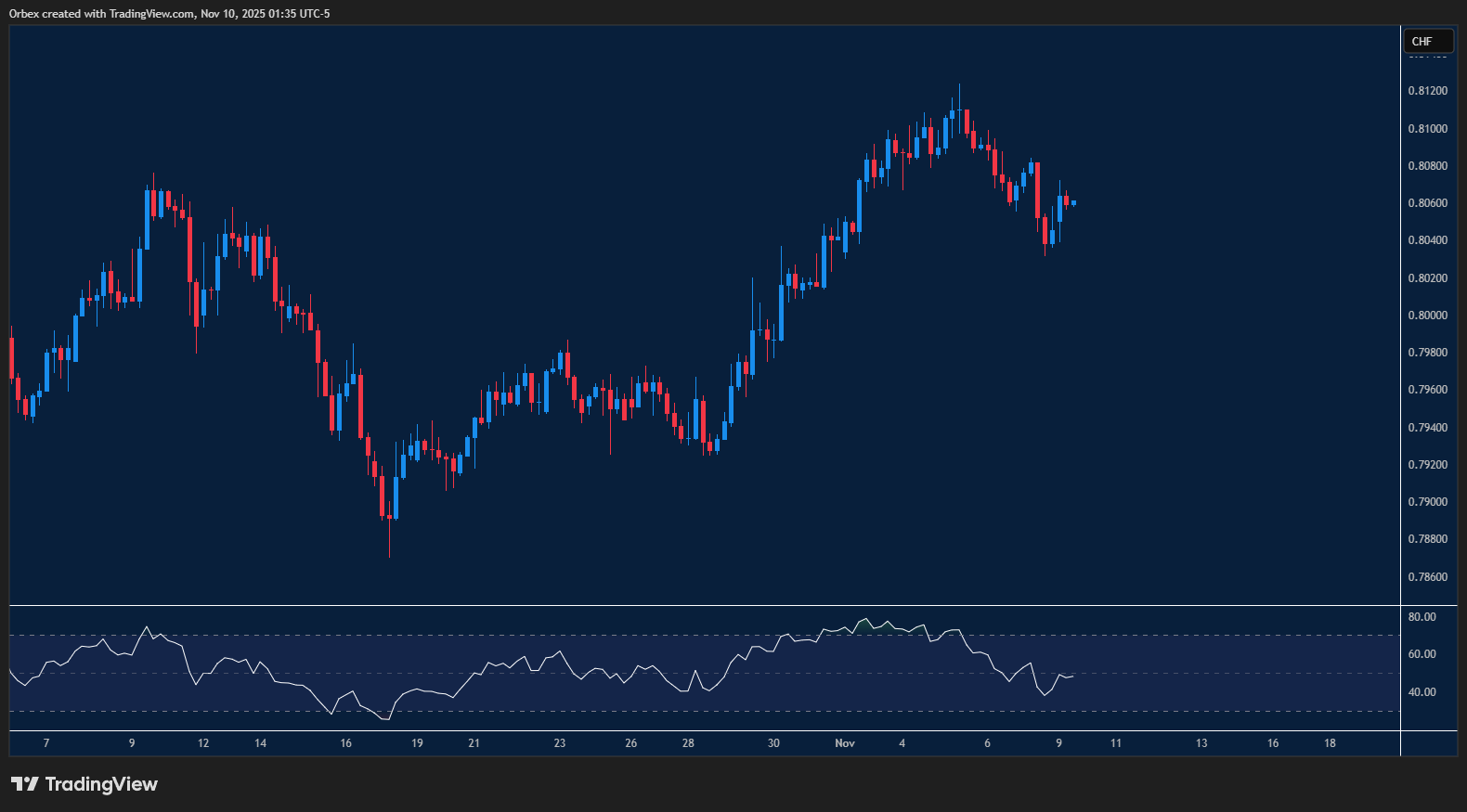Click the TradingView logo icon

click(x=25, y=784)
